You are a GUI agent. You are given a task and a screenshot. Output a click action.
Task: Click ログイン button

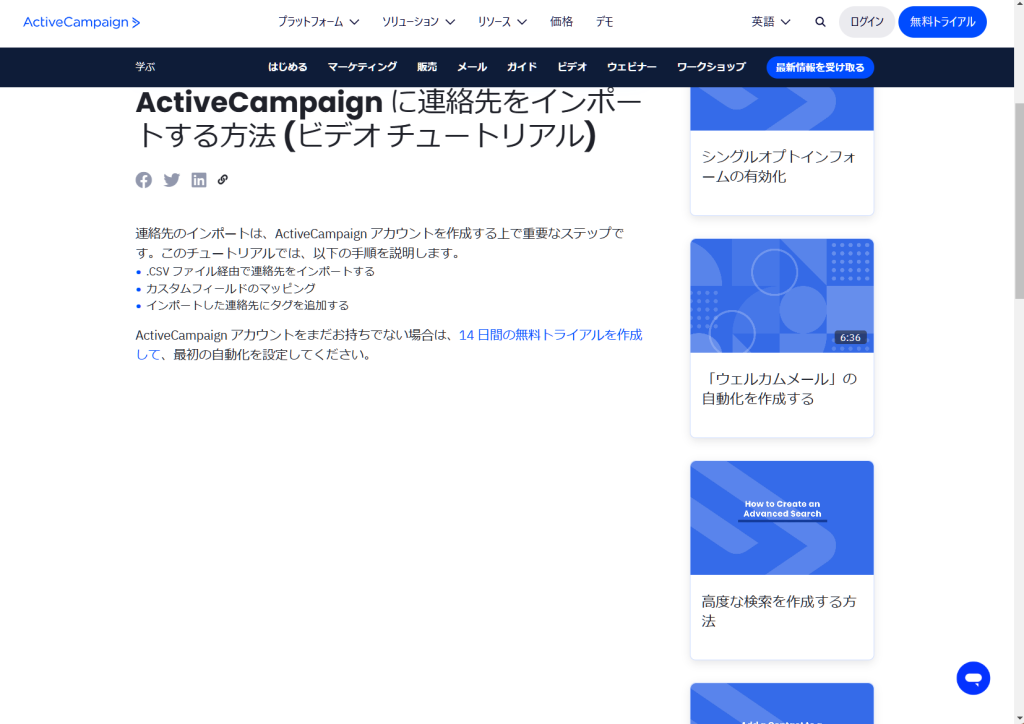(867, 22)
